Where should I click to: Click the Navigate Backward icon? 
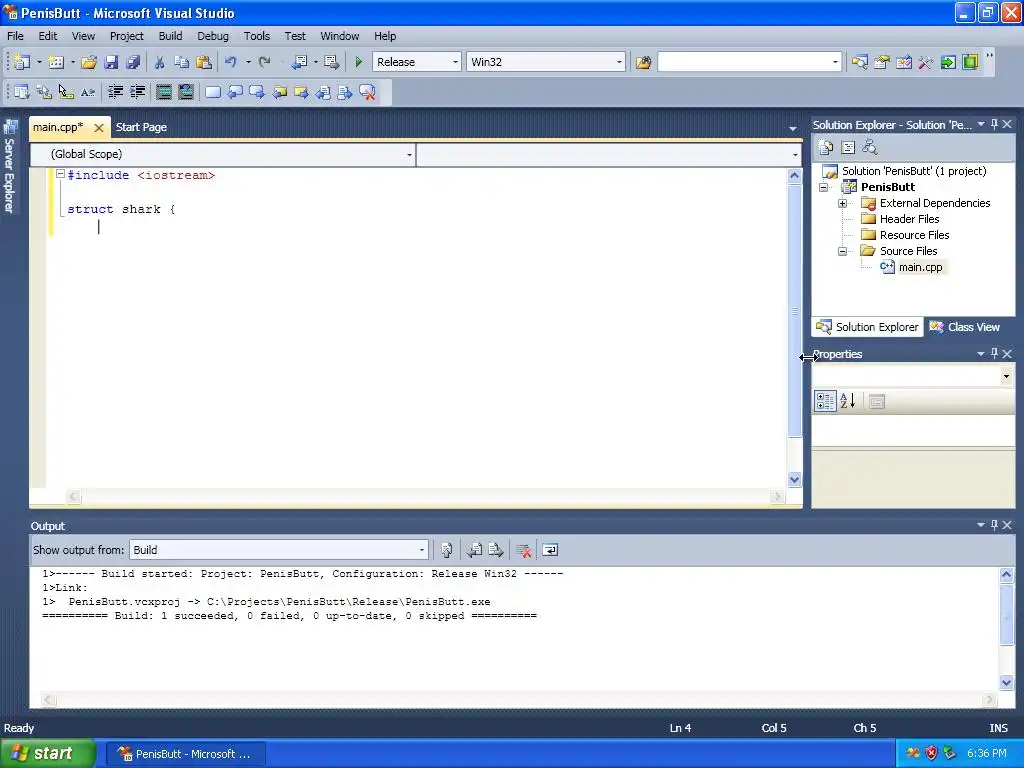pos(300,62)
